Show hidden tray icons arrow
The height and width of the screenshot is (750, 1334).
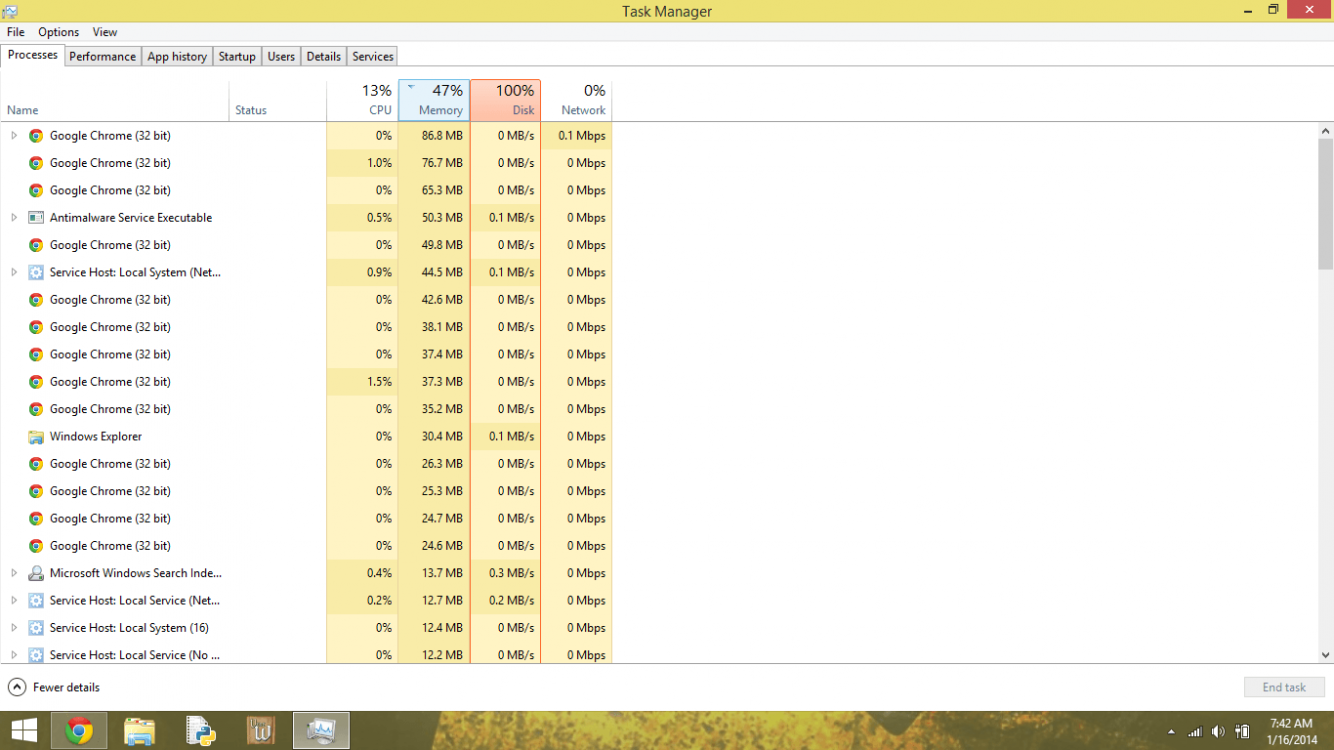point(1171,732)
